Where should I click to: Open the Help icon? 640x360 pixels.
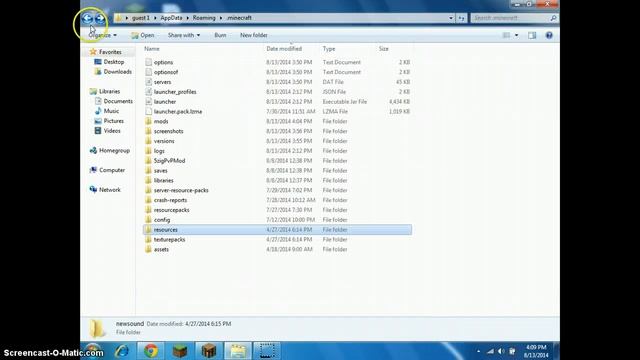pyautogui.click(x=549, y=35)
